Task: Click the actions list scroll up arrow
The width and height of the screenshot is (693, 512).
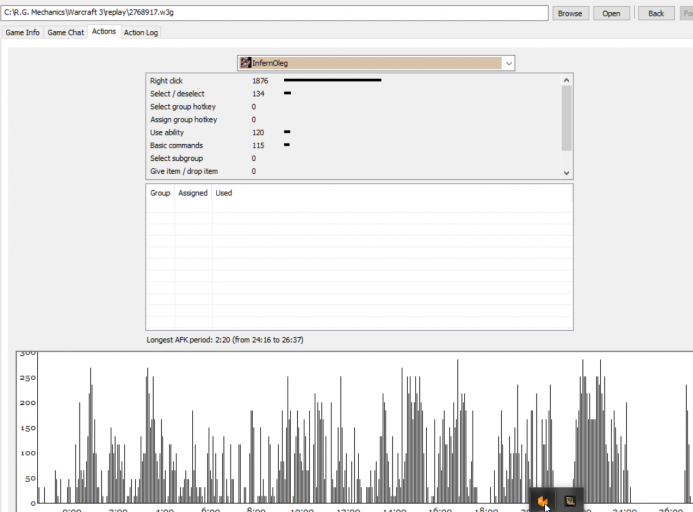Action: pos(567,80)
